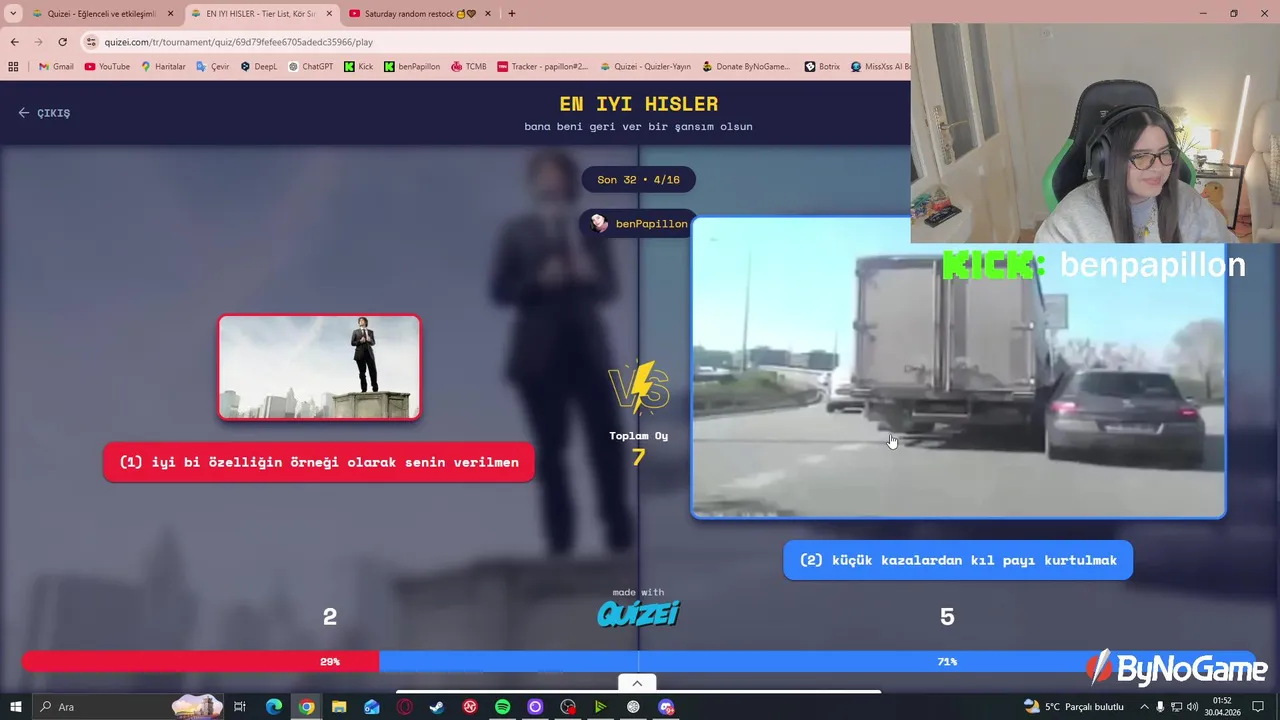1280x720 pixels.
Task: Open Opera browser from the taskbar
Action: (x=405, y=707)
